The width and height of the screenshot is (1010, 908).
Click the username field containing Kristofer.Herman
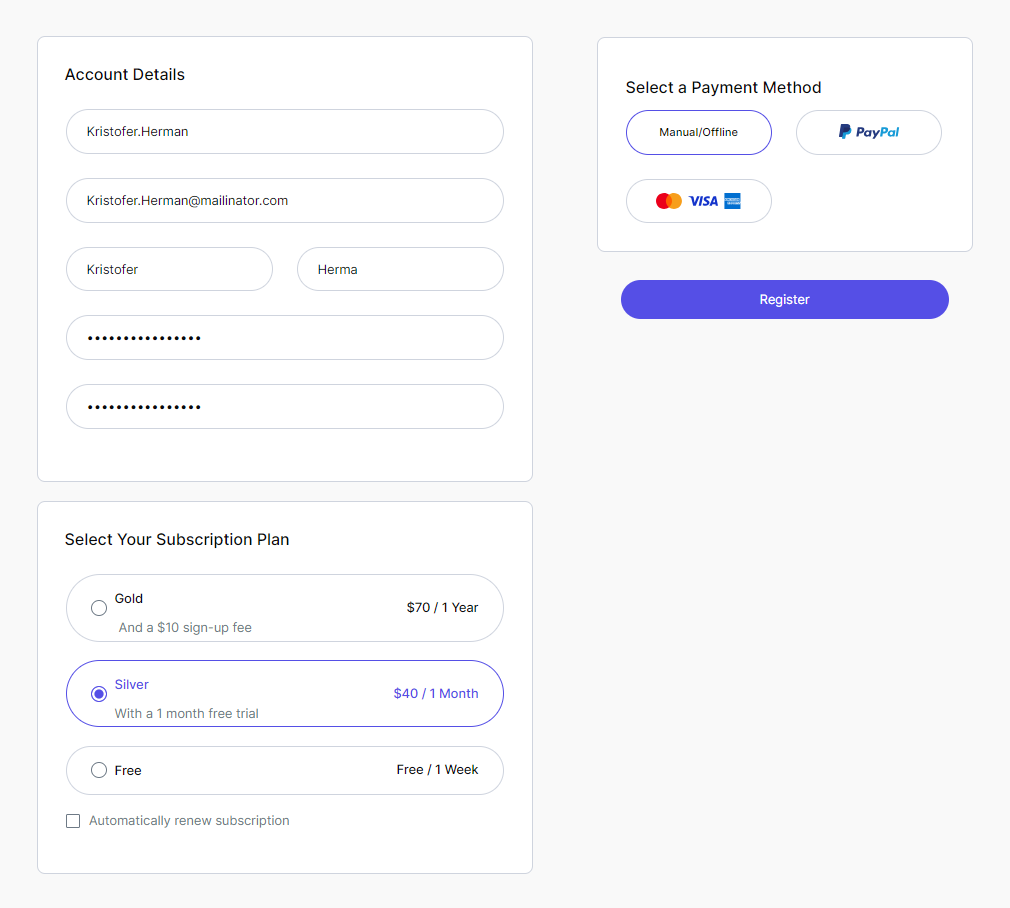pos(284,132)
